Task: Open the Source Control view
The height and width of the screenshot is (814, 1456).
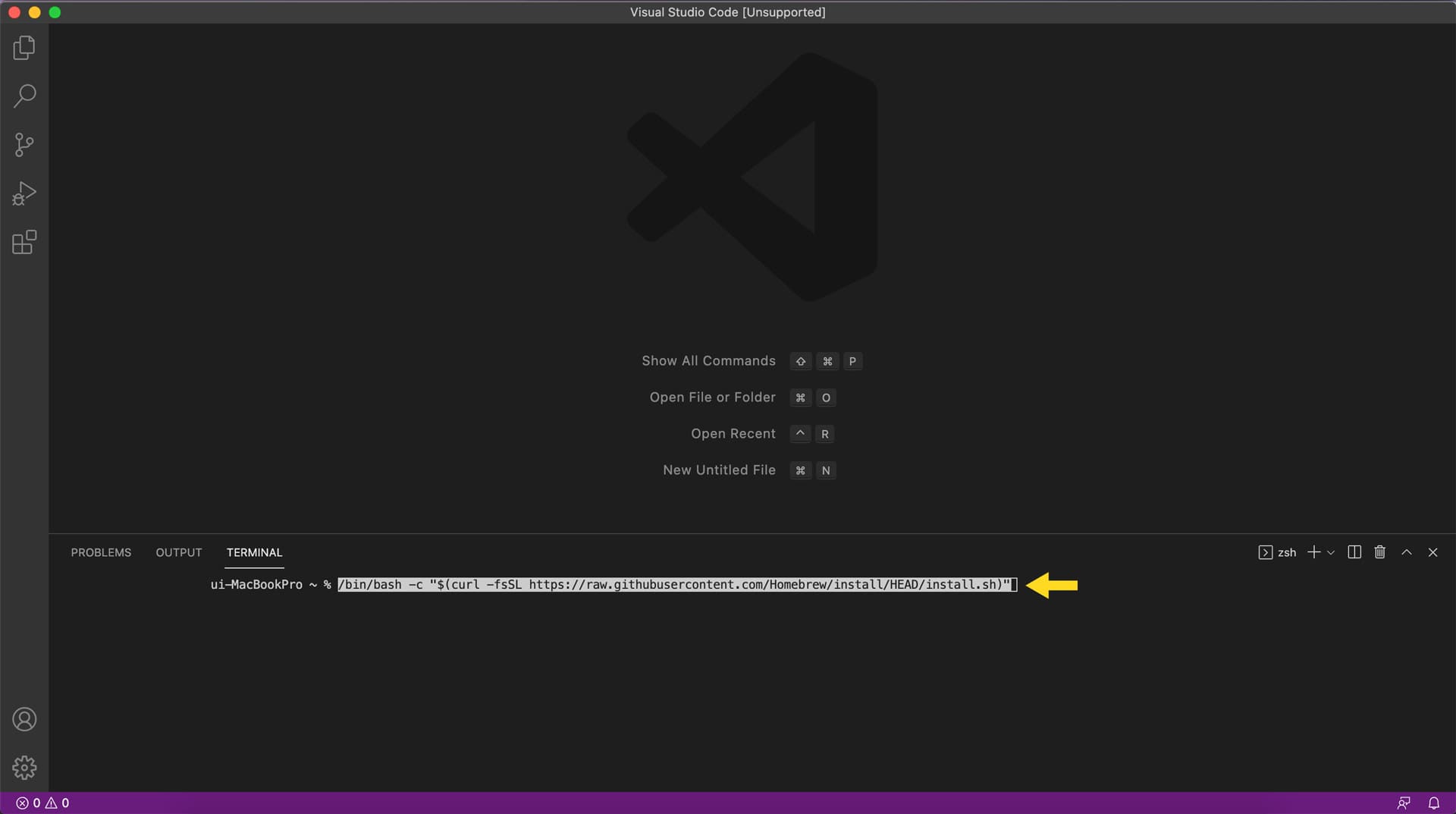Action: [x=24, y=144]
